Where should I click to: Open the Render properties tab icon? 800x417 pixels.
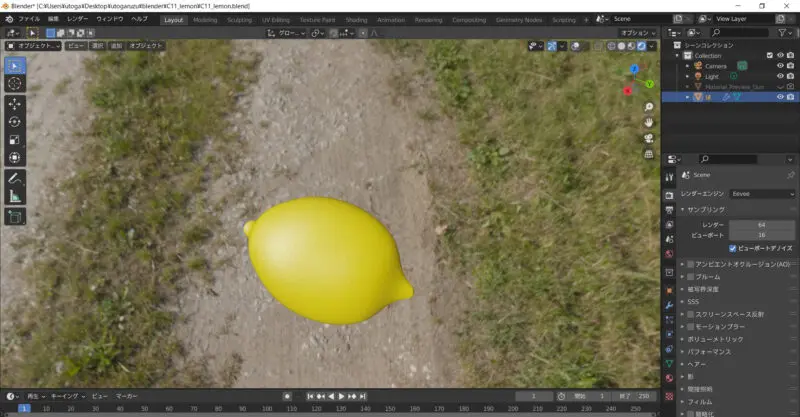click(x=669, y=195)
